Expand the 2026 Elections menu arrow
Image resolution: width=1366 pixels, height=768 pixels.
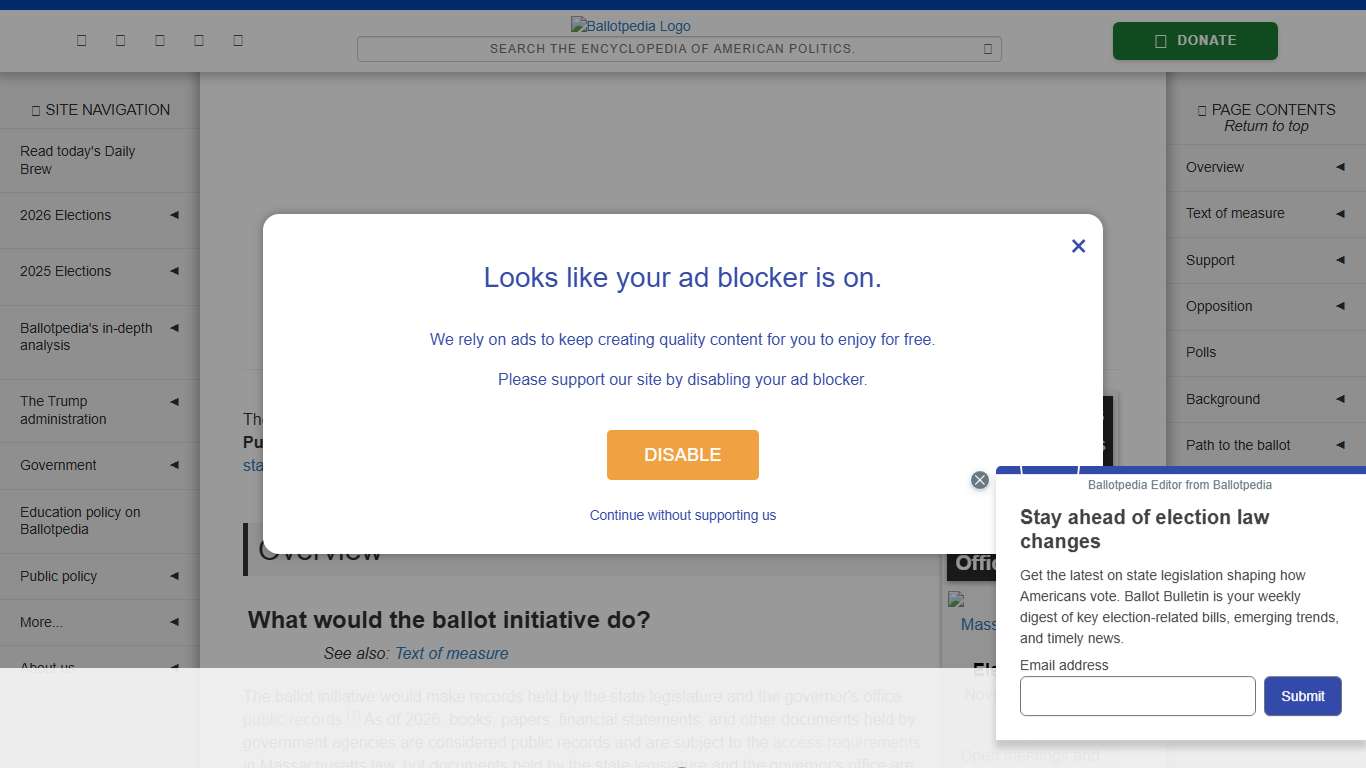coord(174,215)
